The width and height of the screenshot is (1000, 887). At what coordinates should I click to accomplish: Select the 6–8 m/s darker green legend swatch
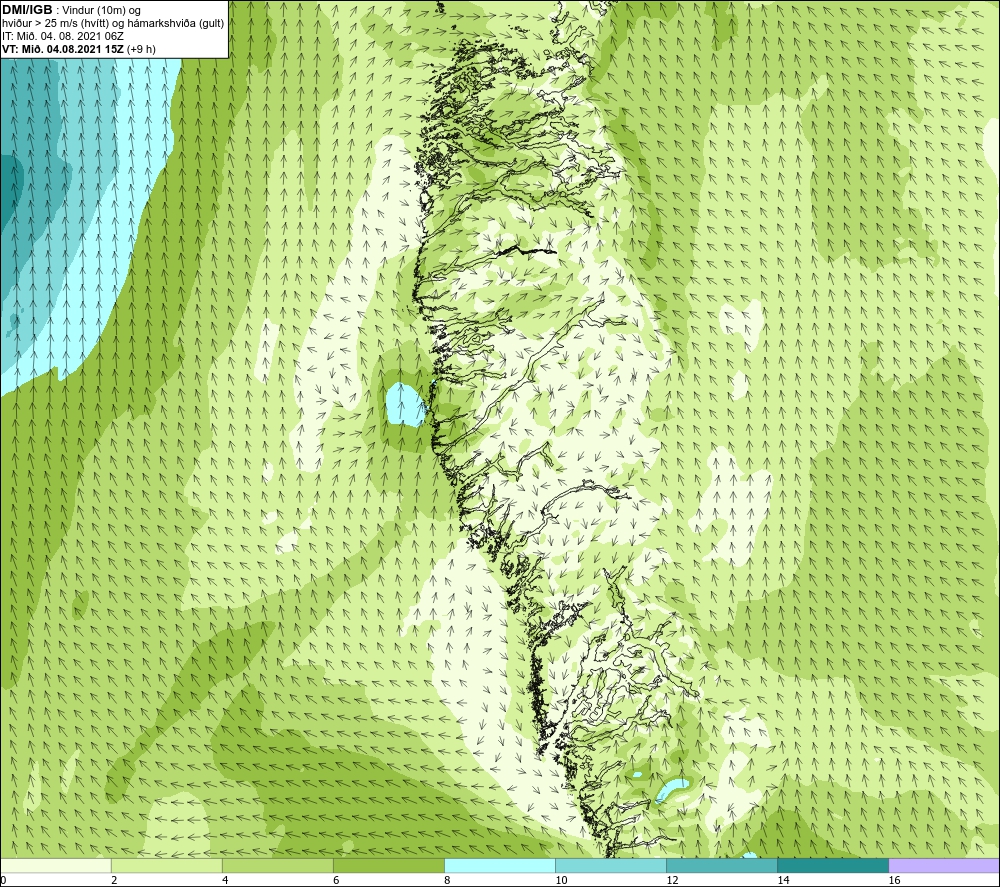(388, 865)
